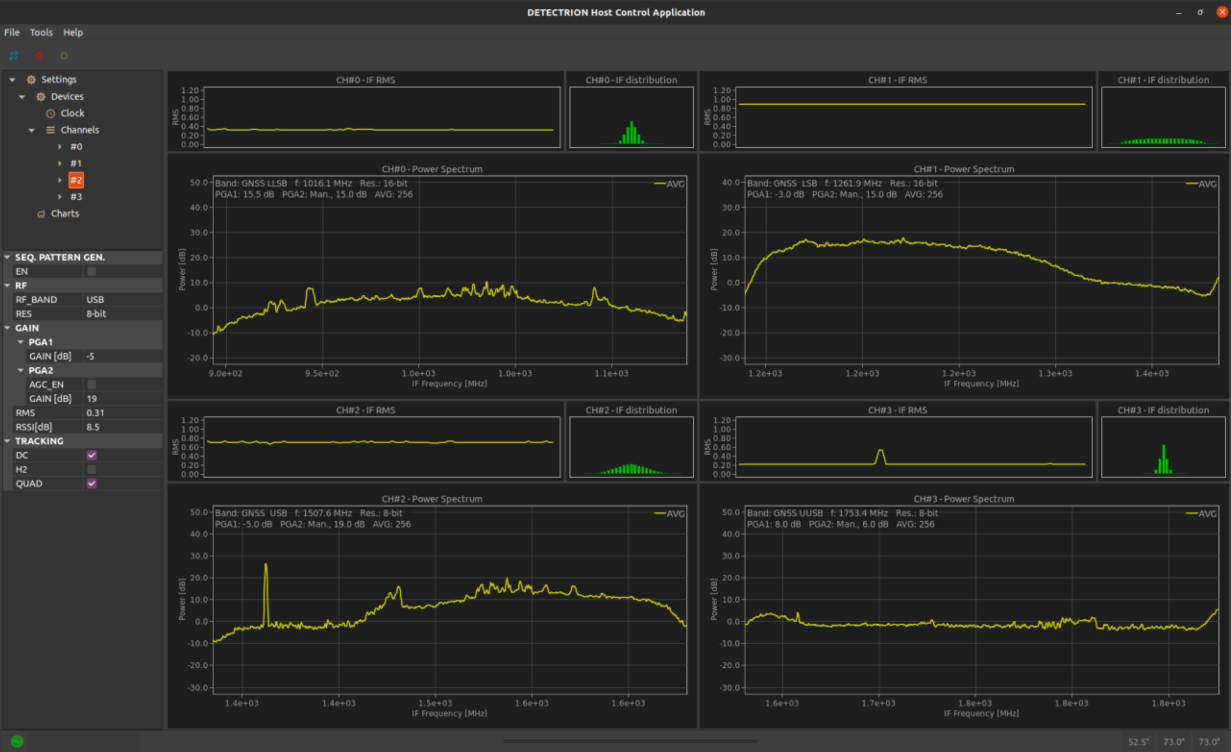Uncheck the DC tracking checkbox

[x=92, y=455]
